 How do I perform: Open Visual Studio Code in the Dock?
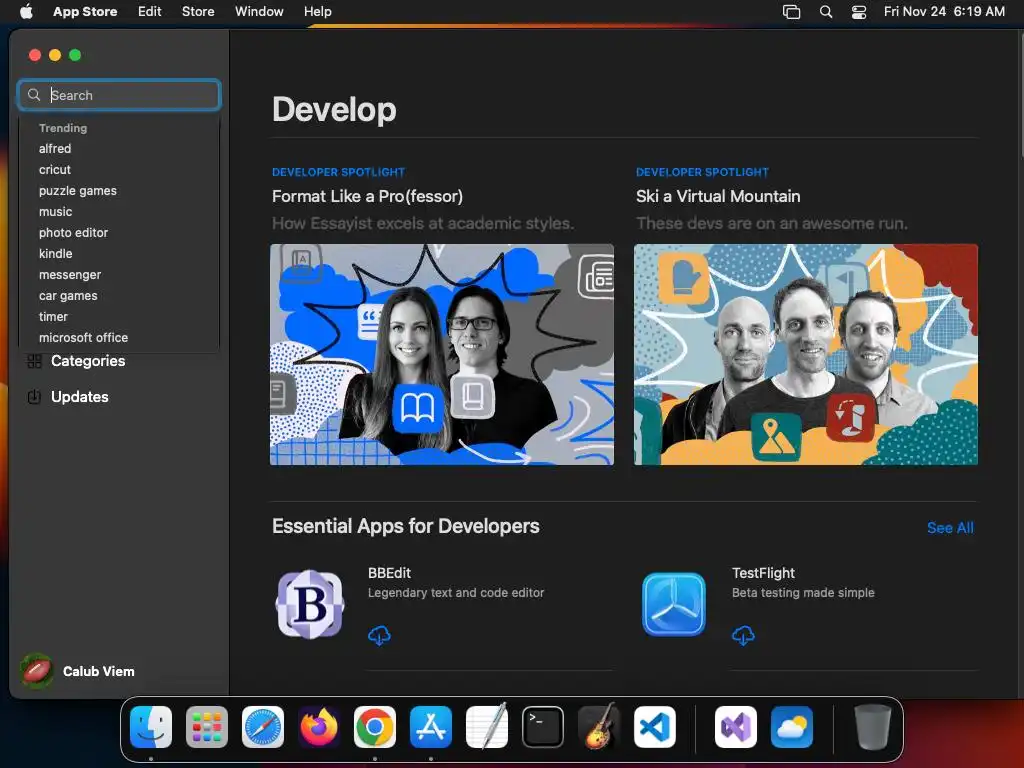click(655, 727)
